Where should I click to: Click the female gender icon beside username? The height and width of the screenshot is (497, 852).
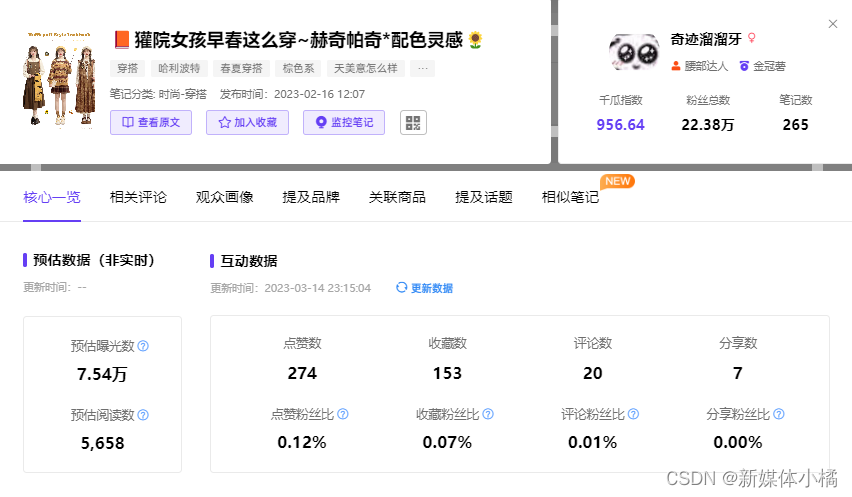pyautogui.click(x=751, y=38)
